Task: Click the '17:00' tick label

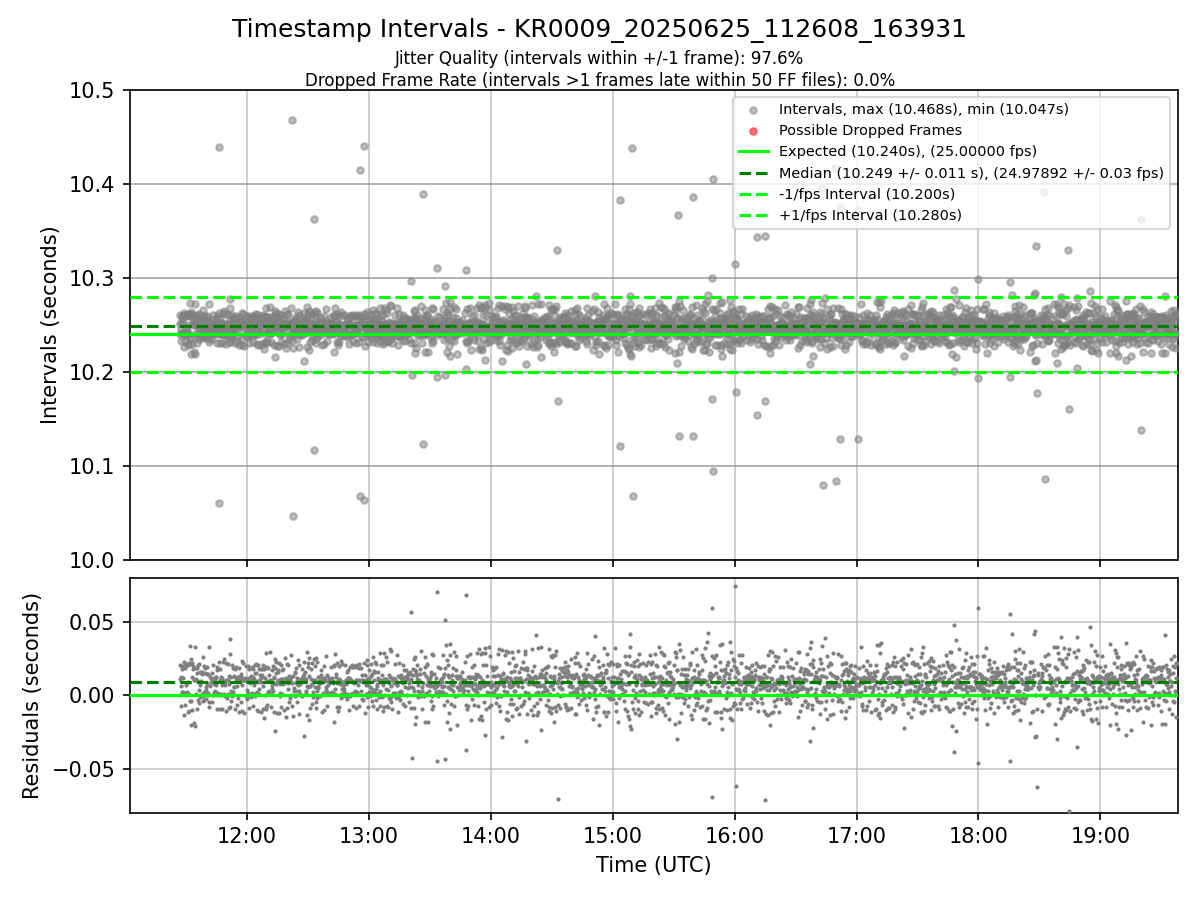Action: tap(857, 835)
